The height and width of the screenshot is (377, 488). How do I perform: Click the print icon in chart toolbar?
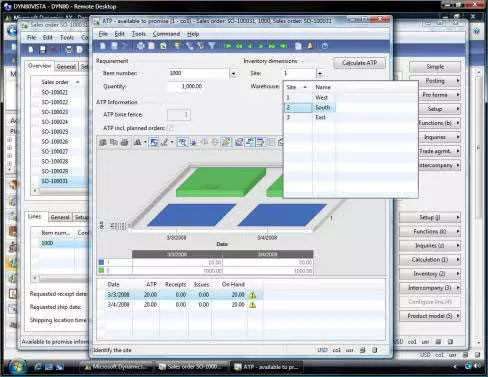tap(124, 143)
